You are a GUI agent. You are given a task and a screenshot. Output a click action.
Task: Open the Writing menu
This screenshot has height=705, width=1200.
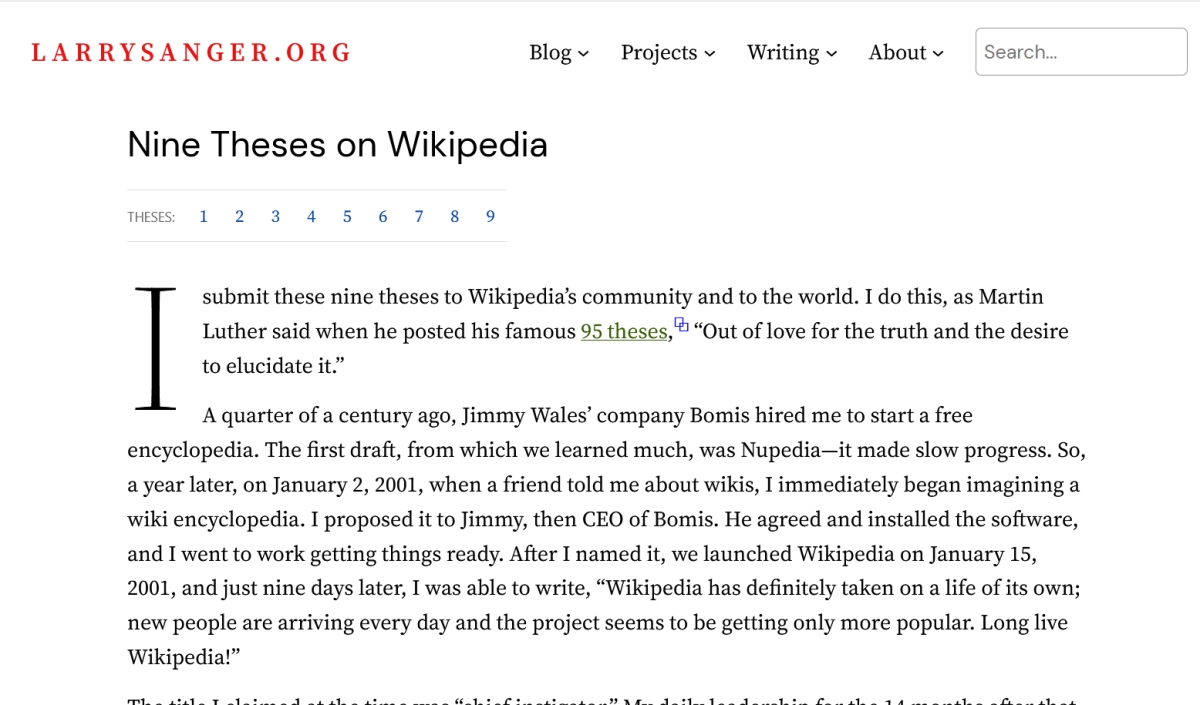pyautogui.click(x=783, y=53)
